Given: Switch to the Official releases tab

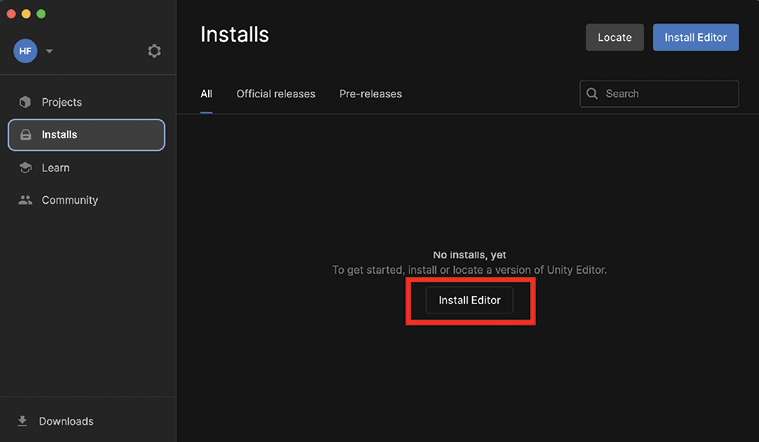Looking at the screenshot, I should [275, 94].
